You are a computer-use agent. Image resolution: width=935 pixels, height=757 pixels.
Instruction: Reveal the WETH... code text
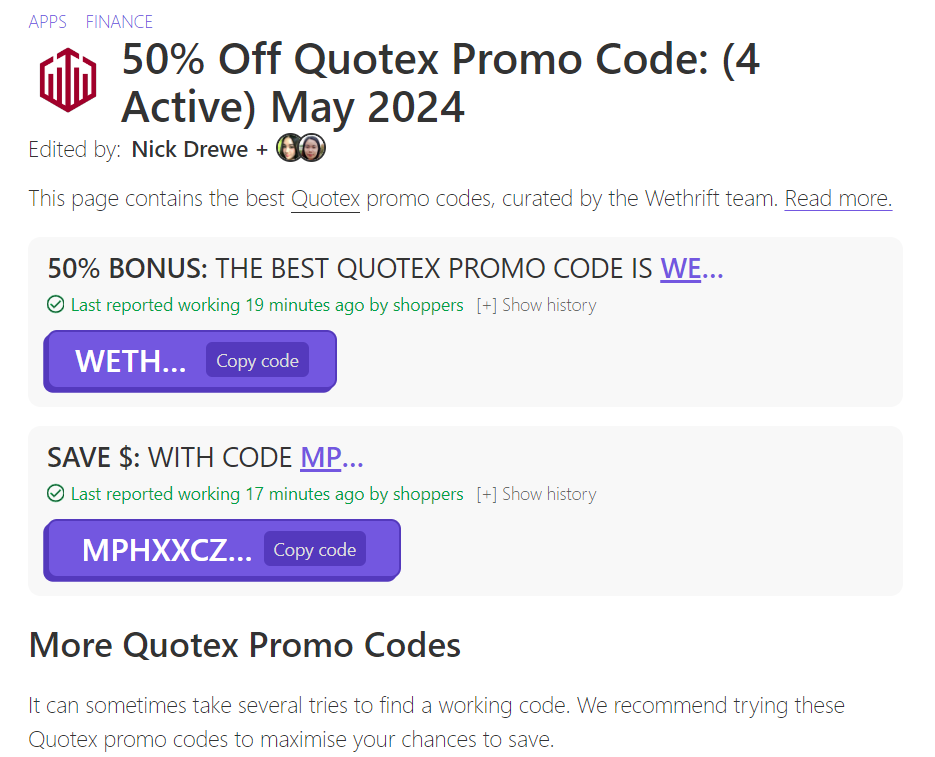point(131,361)
